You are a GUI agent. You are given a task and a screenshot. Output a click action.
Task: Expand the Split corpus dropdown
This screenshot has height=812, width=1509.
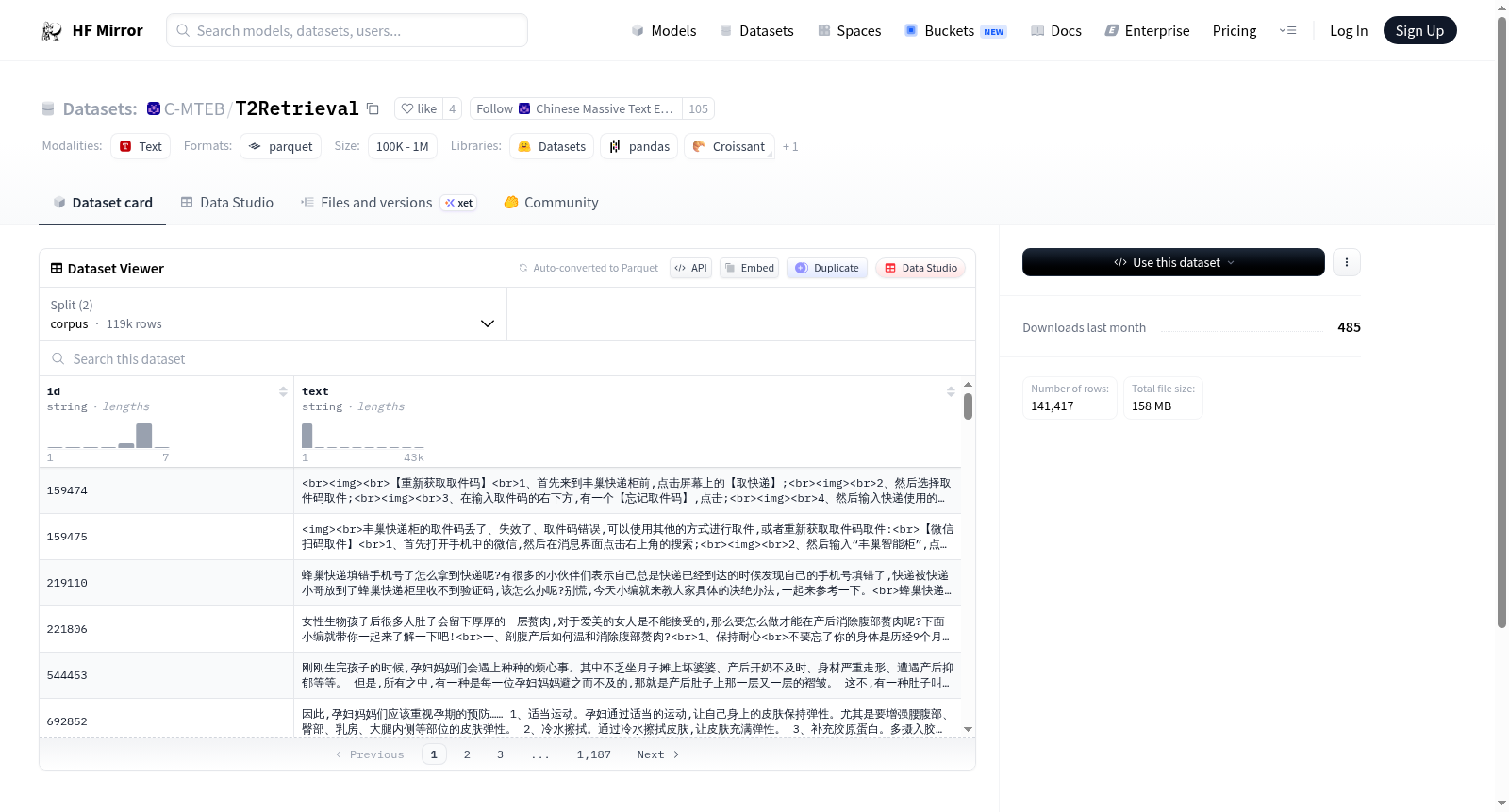[x=273, y=314]
